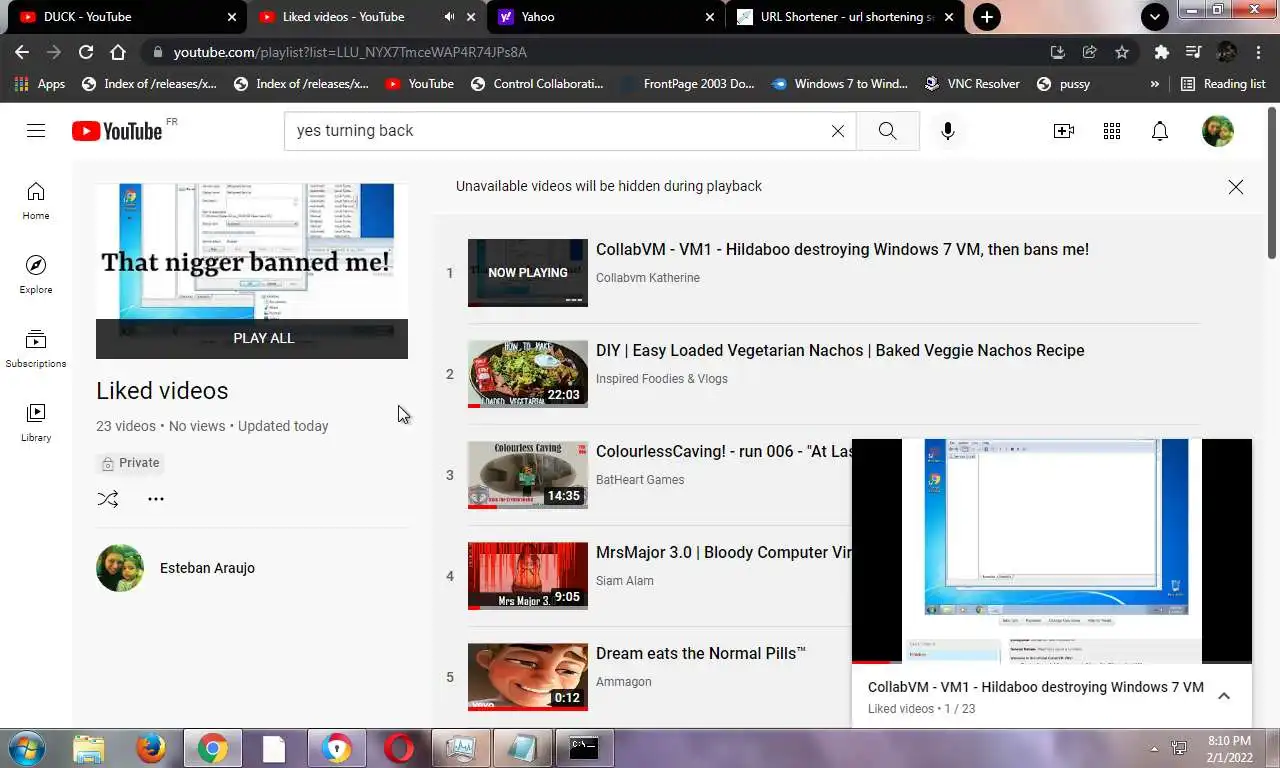Switch to the DUCK - YouTube tab
The image size is (1280, 768).
pos(124,17)
